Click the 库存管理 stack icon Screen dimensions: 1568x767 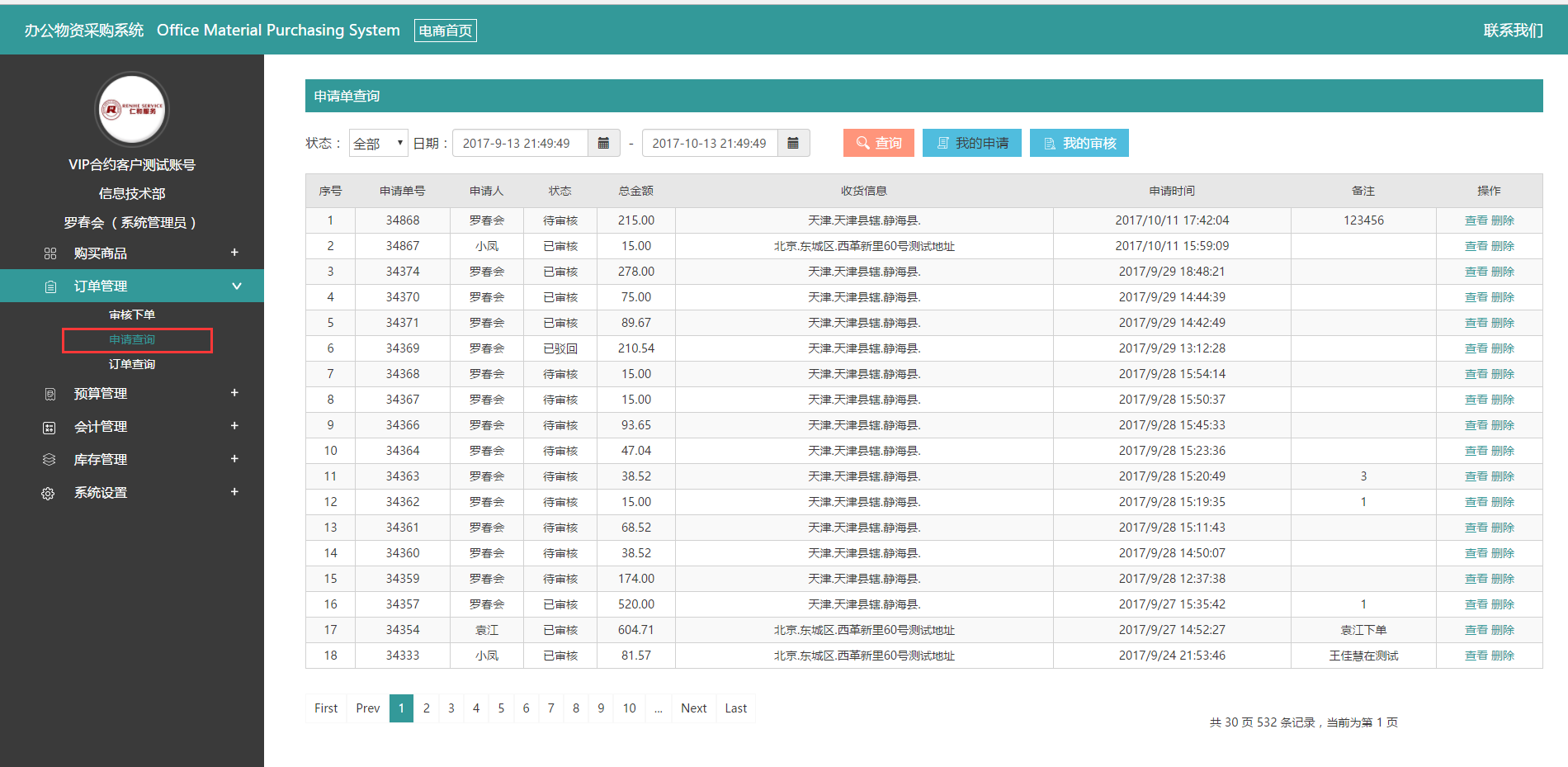[x=50, y=460]
